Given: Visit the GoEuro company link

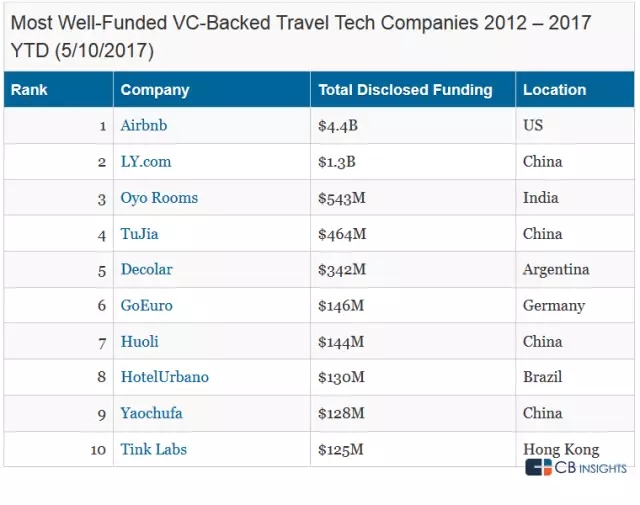Looking at the screenshot, I should pos(147,305).
